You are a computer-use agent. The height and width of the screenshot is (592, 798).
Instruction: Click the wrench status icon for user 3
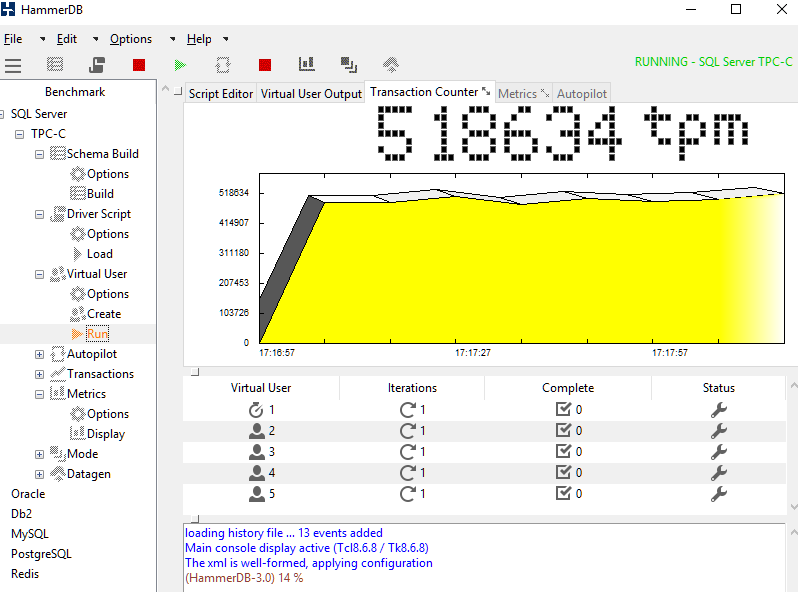click(719, 452)
